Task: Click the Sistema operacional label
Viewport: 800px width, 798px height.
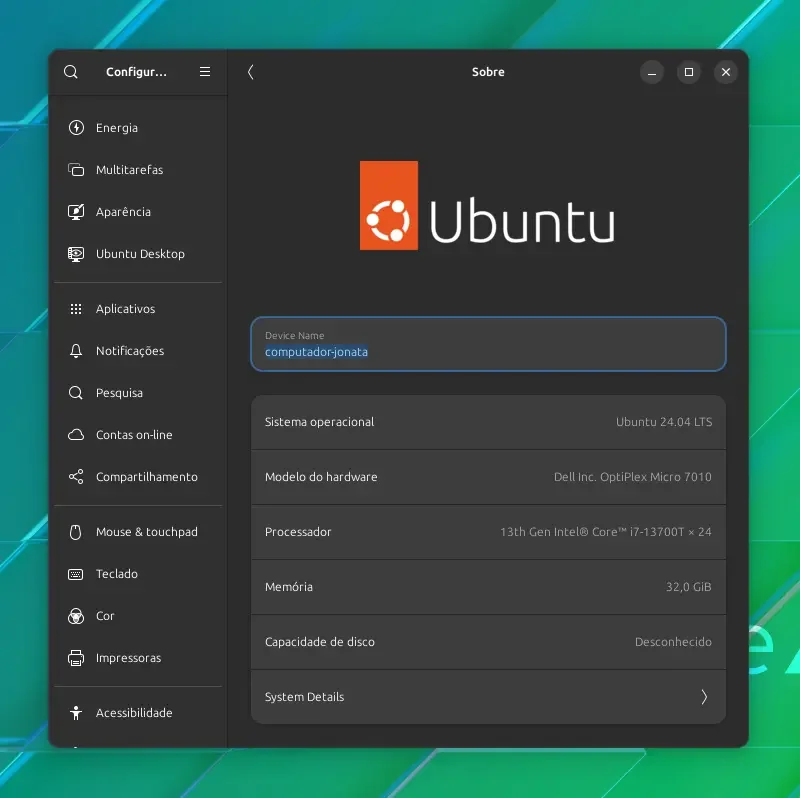Action: coord(319,422)
